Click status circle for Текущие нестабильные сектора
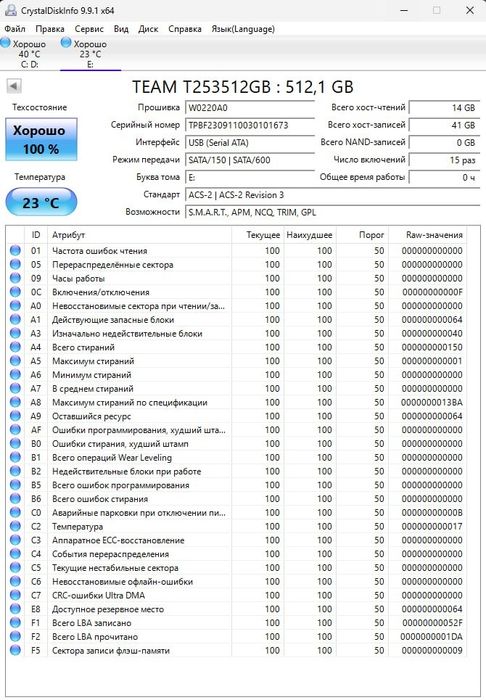Screen dimensions: 486x700 (15, 567)
